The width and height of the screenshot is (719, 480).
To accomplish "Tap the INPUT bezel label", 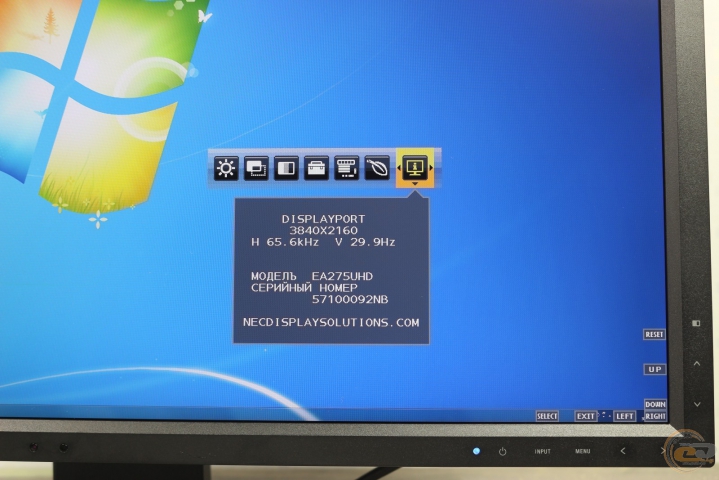I will pos(542,452).
